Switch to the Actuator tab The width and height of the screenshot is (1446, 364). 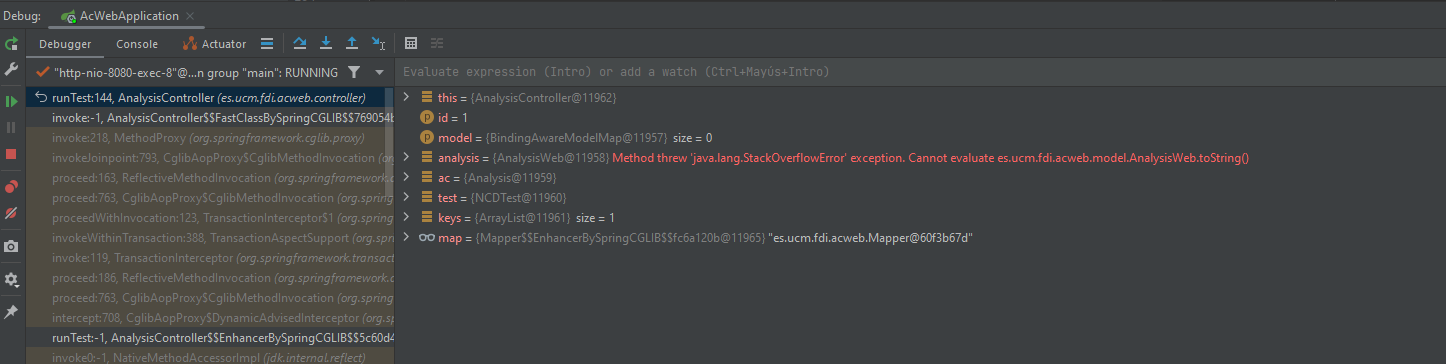[215, 44]
